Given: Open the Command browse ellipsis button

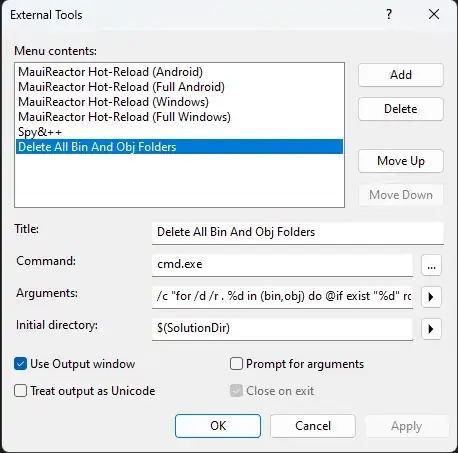Looking at the screenshot, I should pos(431,266).
